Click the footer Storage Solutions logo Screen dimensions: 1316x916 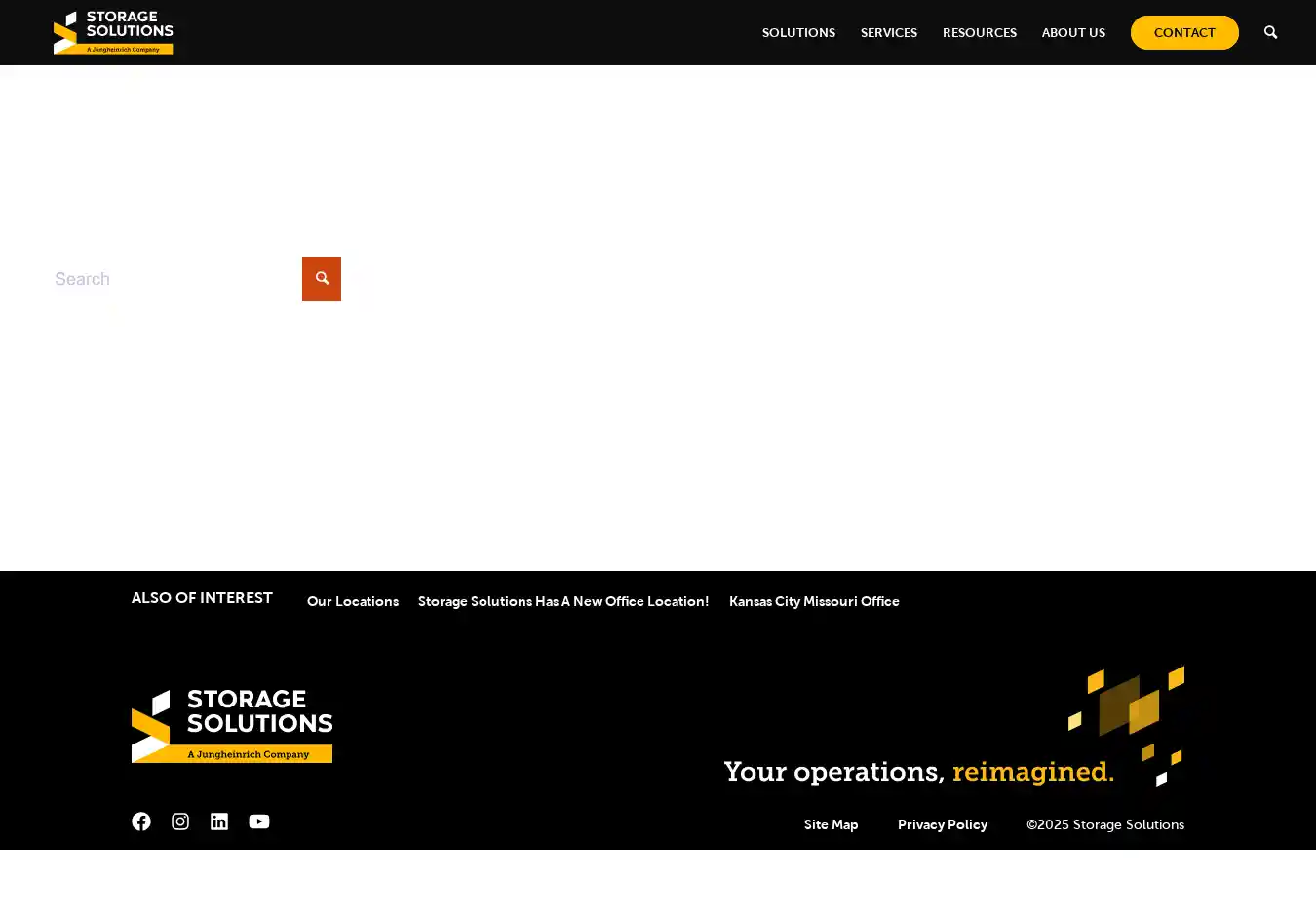232,726
